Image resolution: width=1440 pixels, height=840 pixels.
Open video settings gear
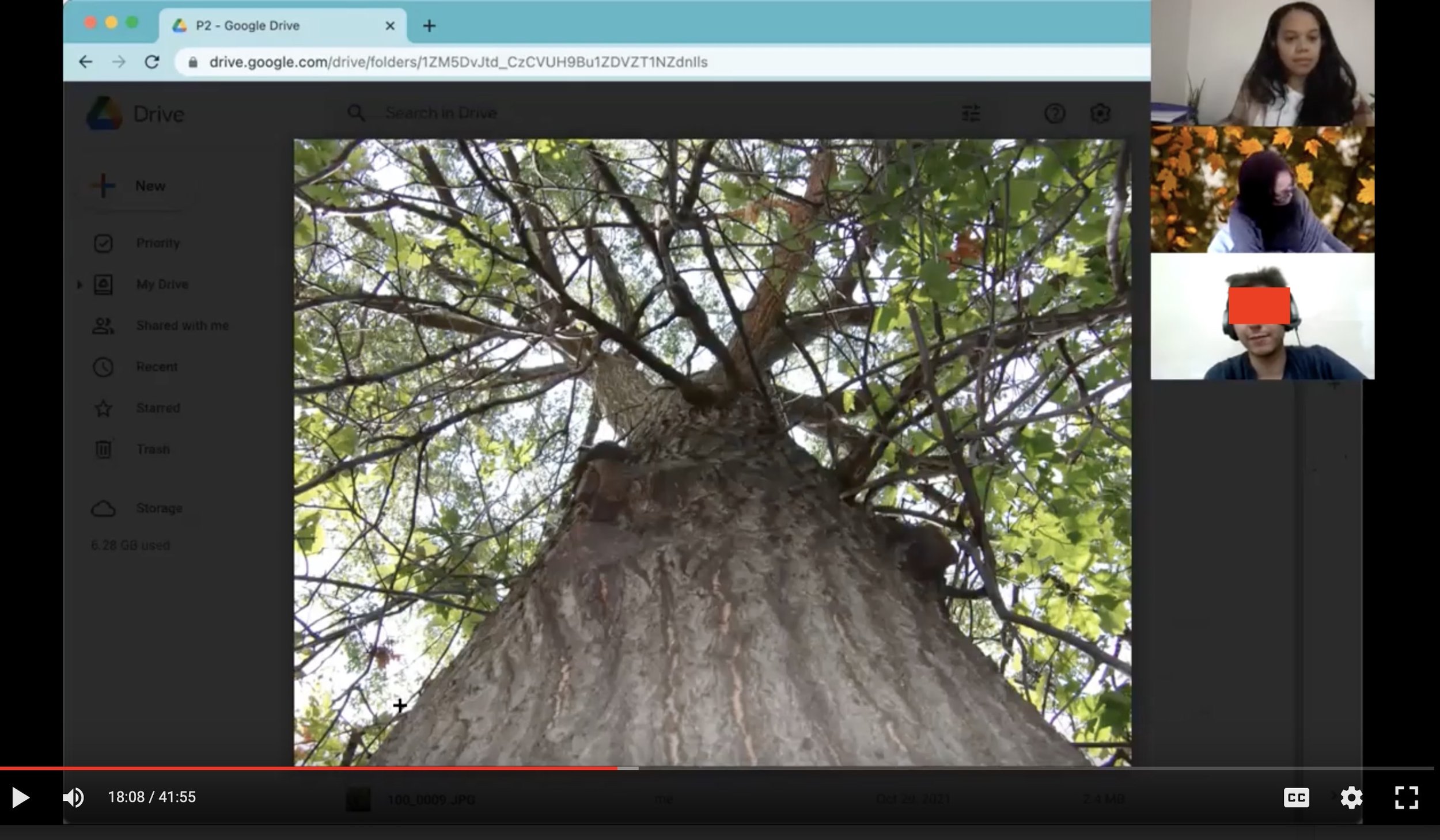1351,797
